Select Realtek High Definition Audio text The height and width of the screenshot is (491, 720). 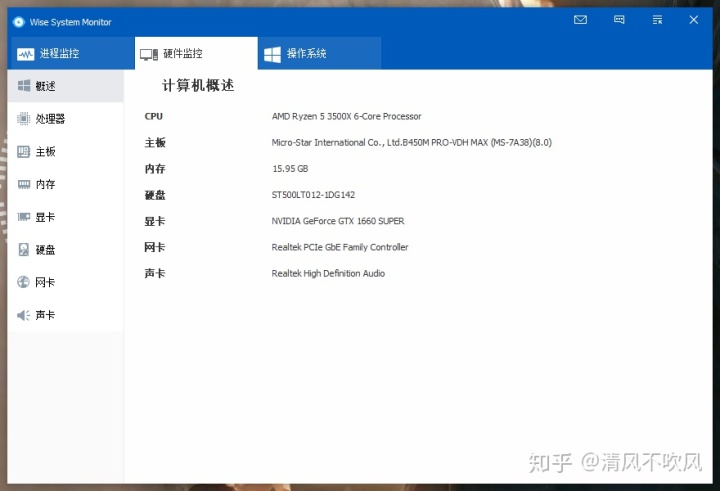click(328, 273)
